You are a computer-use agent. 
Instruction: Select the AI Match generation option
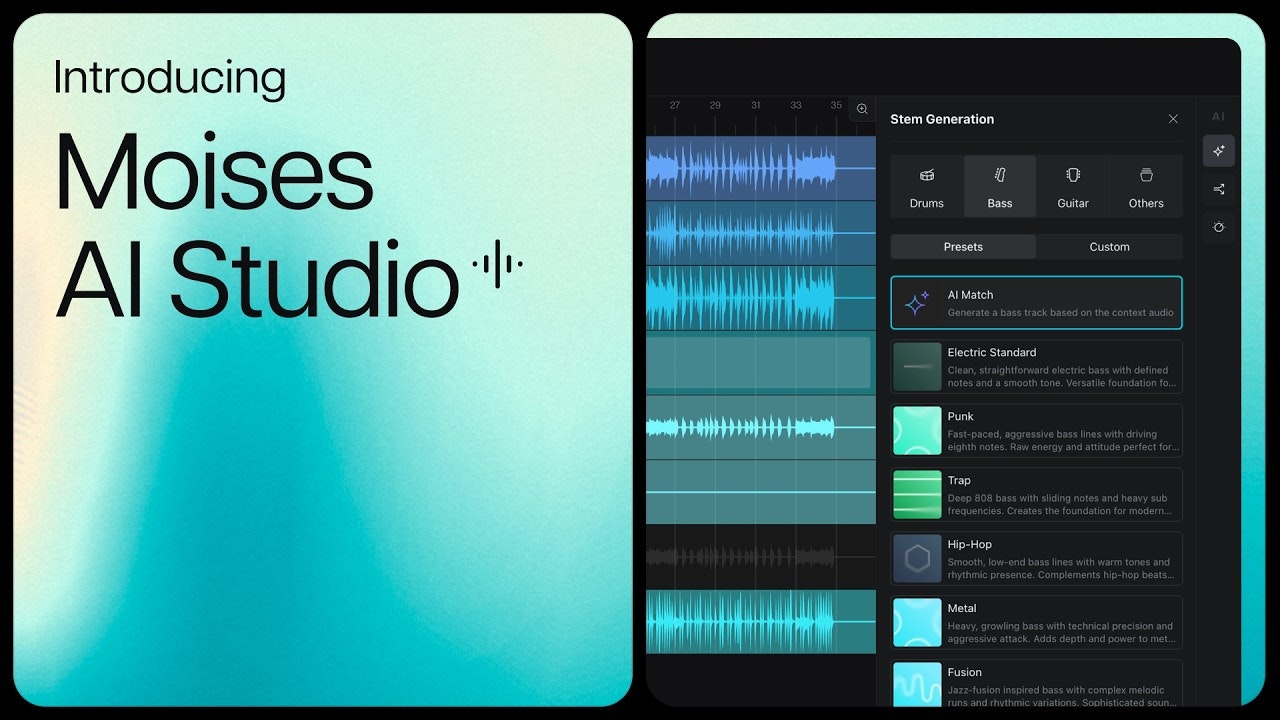(x=1036, y=302)
